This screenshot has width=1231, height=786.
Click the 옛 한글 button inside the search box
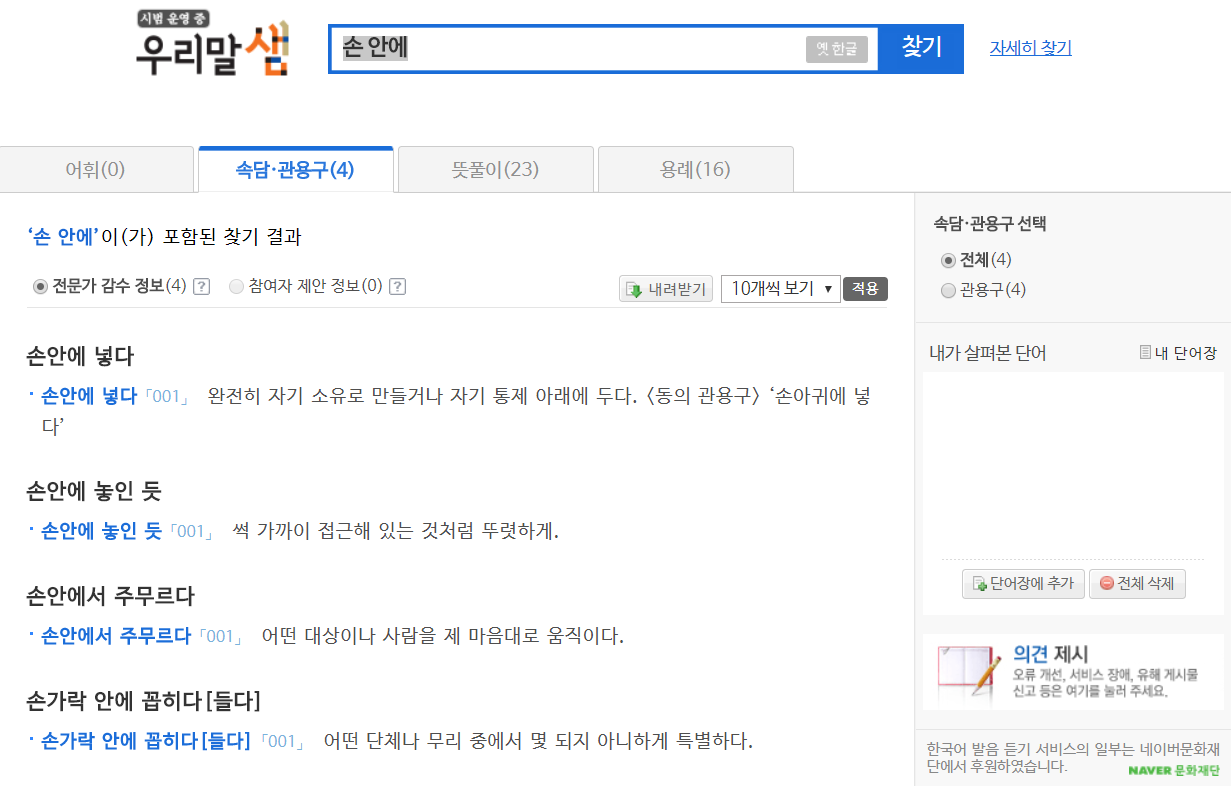click(x=836, y=48)
